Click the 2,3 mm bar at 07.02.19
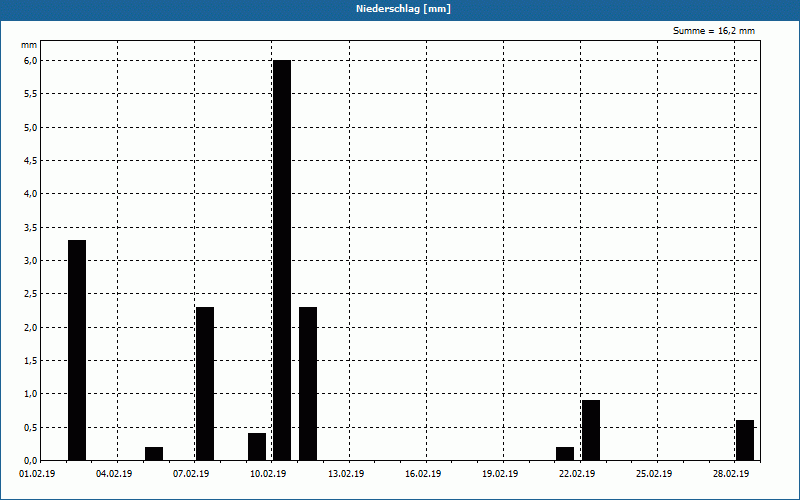 pyautogui.click(x=205, y=384)
